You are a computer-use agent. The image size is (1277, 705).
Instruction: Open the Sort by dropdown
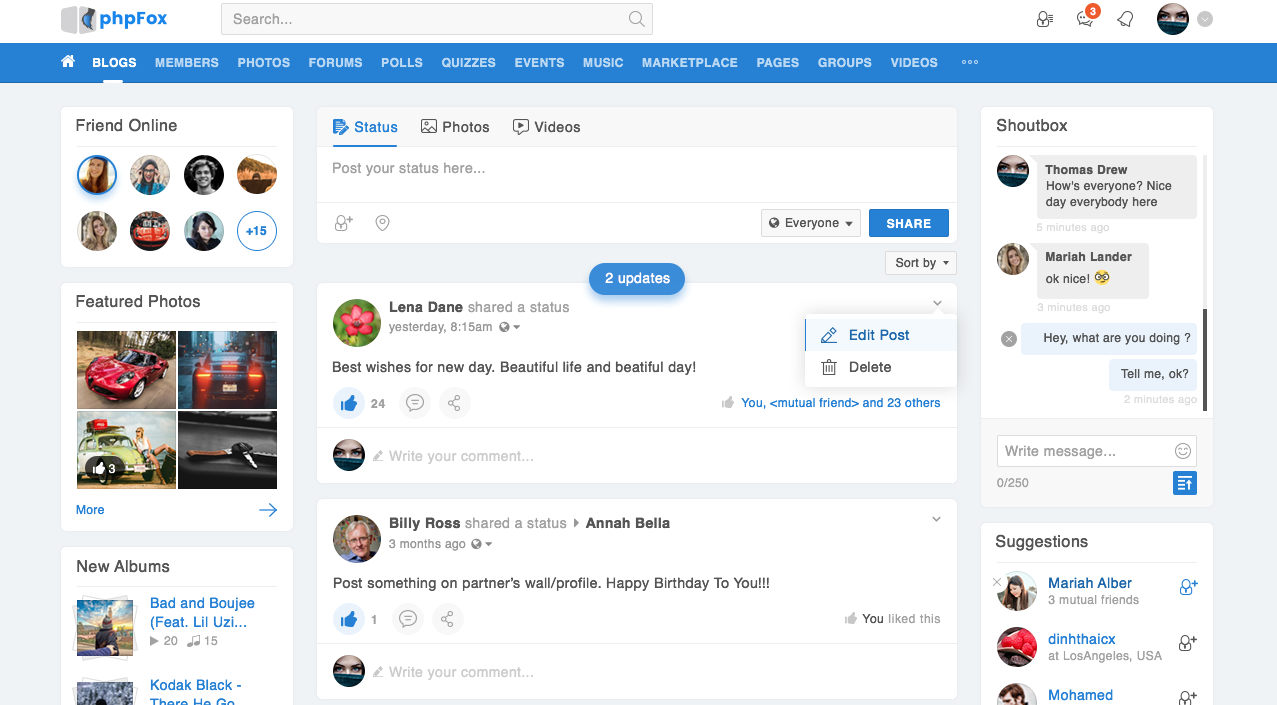point(919,262)
